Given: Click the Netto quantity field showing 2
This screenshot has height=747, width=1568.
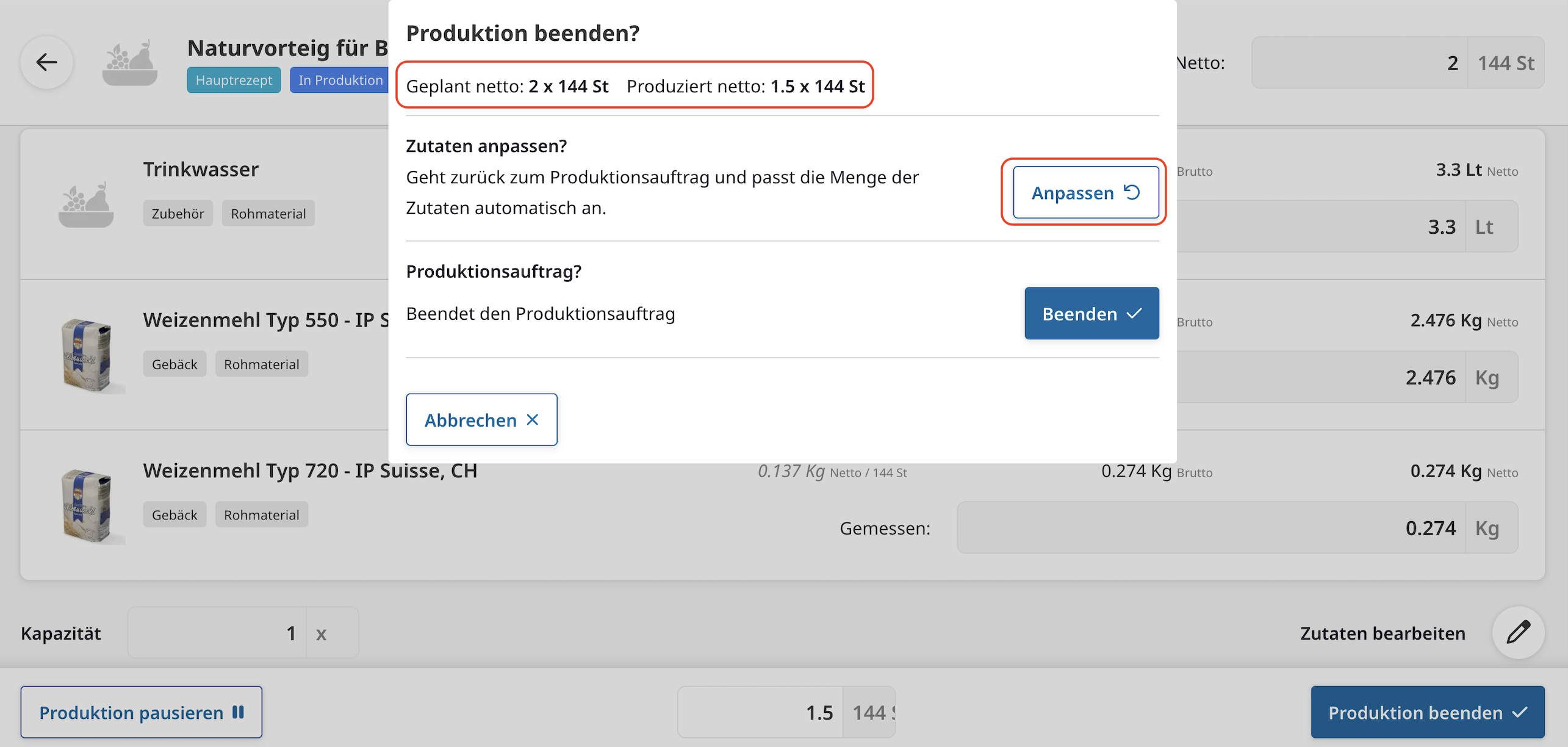Looking at the screenshot, I should 1359,63.
